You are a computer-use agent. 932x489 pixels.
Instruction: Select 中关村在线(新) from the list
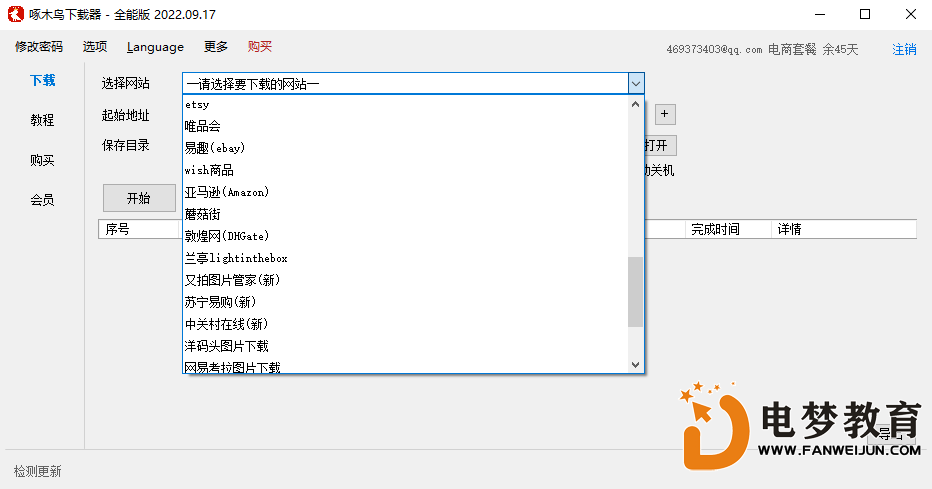click(405, 324)
